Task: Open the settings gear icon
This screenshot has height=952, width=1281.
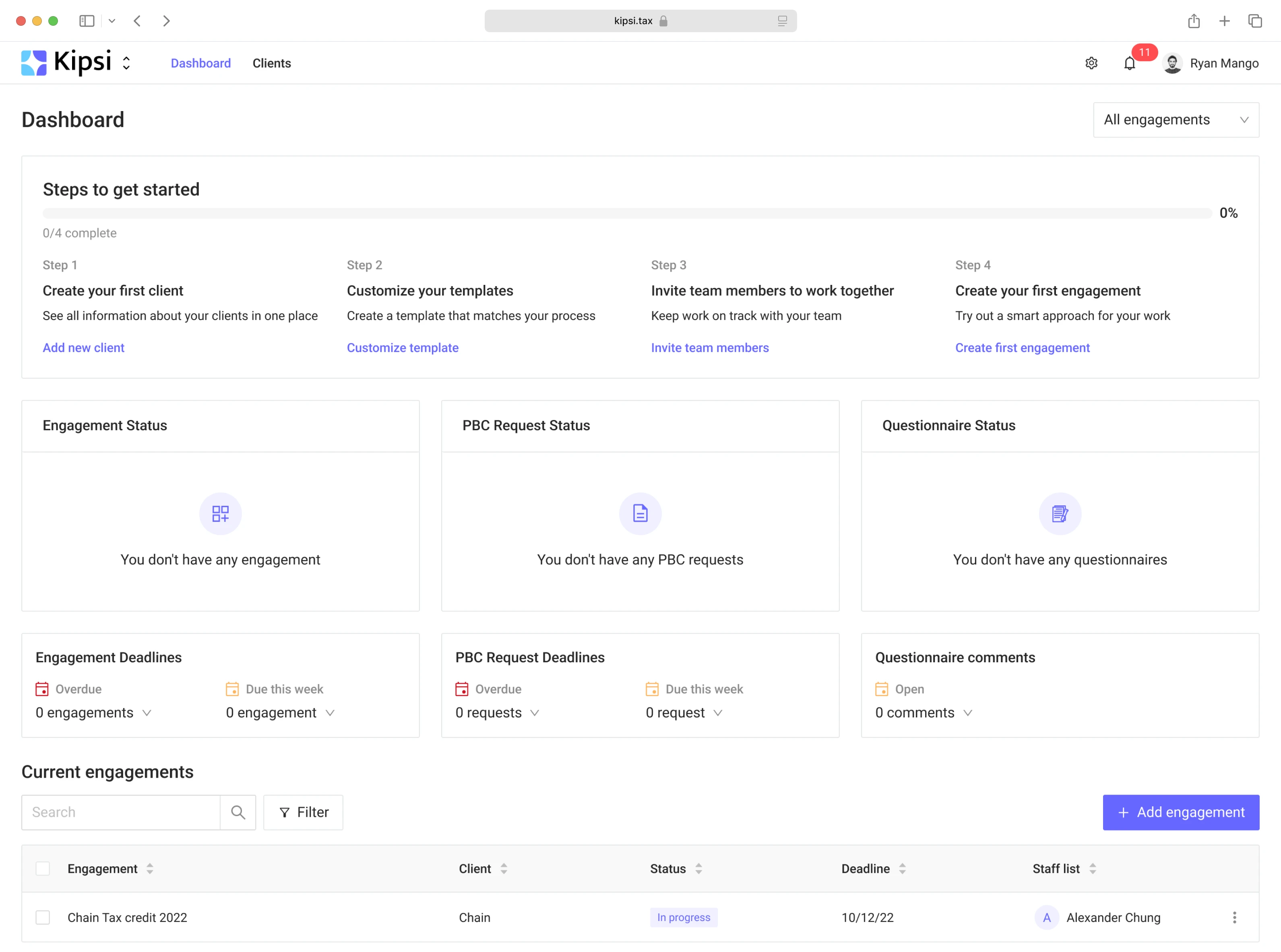Action: coord(1091,64)
